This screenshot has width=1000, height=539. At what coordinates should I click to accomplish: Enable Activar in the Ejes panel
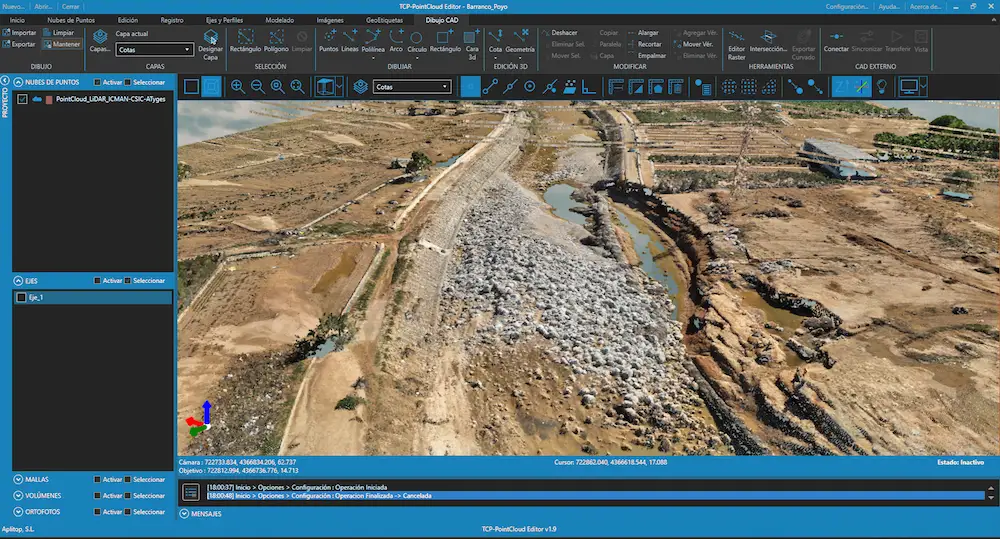point(98,281)
